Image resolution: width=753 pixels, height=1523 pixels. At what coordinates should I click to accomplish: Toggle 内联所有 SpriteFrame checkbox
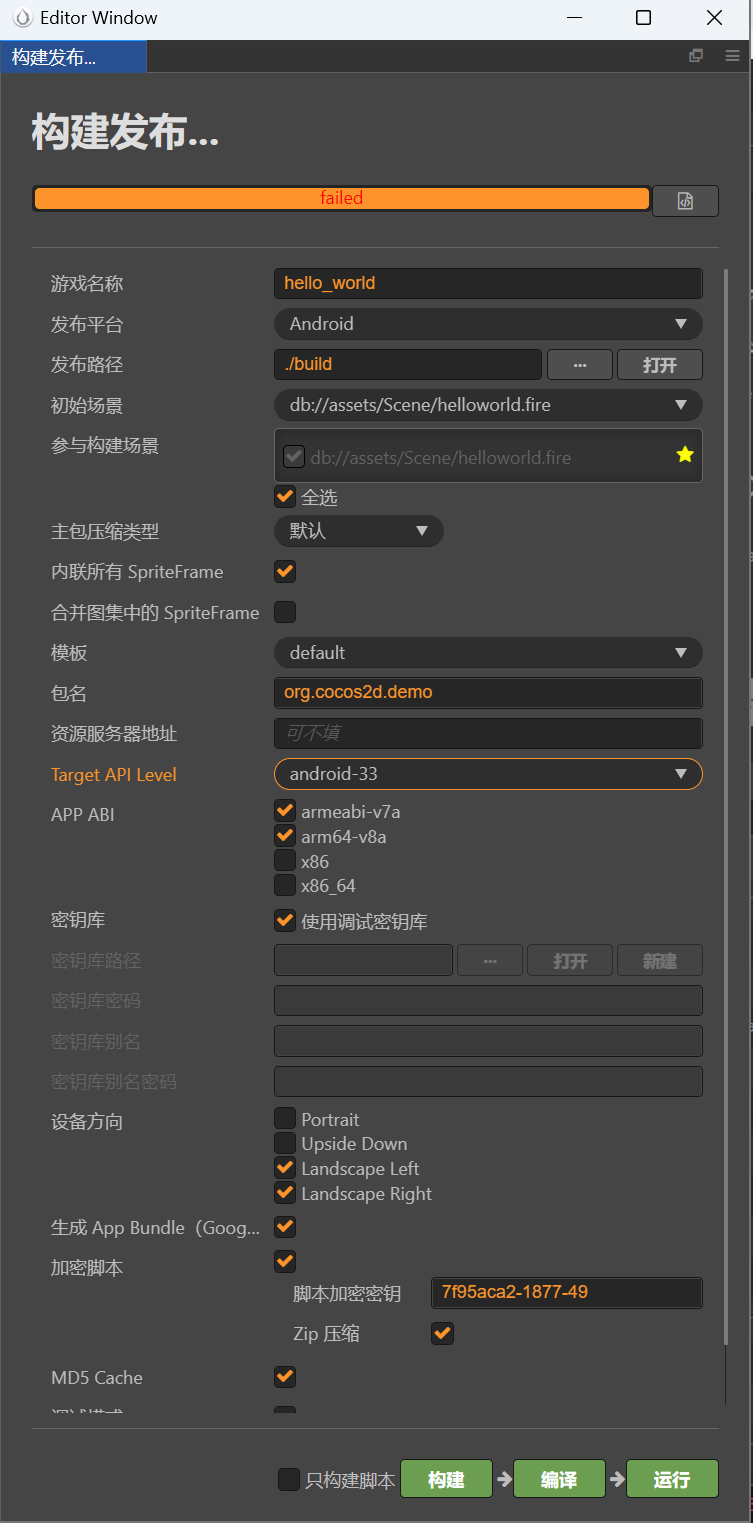click(285, 571)
